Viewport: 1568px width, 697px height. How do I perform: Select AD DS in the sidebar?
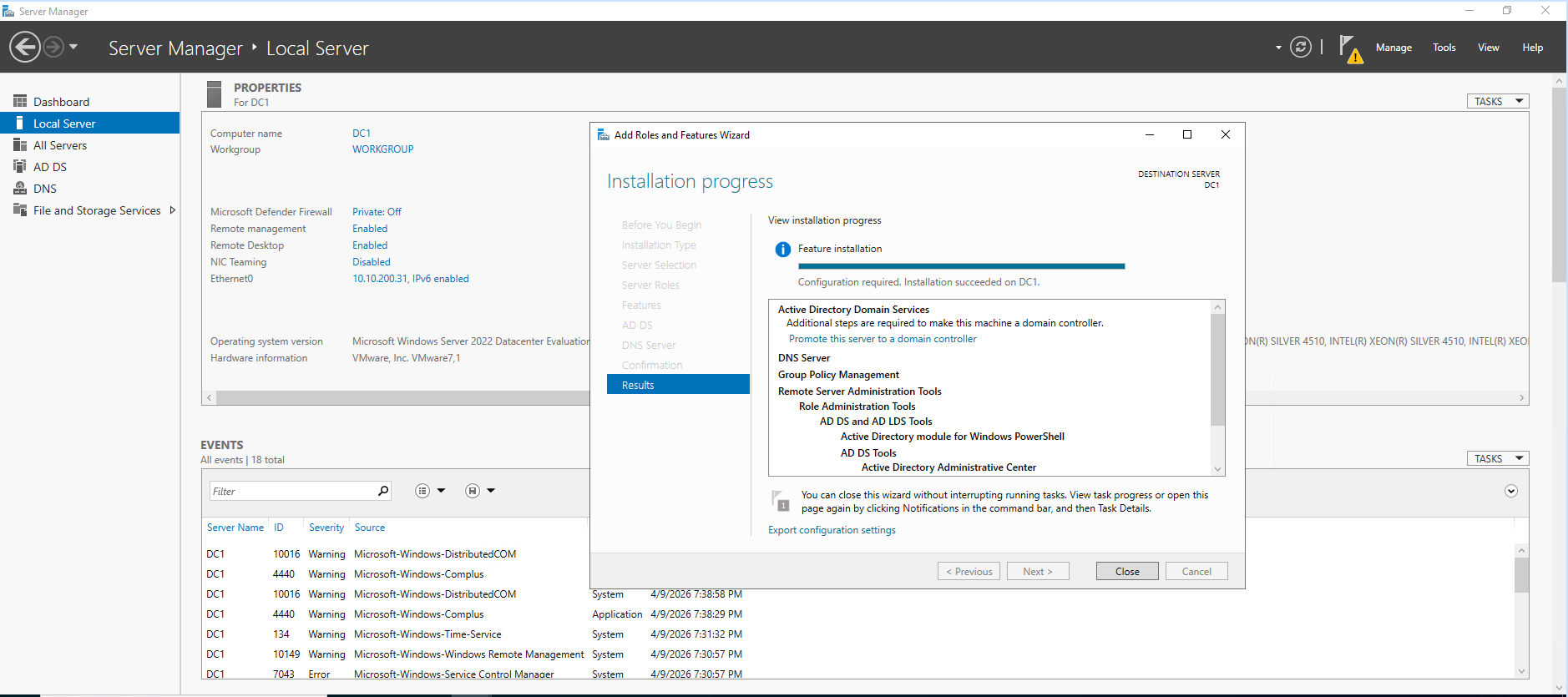pos(49,167)
